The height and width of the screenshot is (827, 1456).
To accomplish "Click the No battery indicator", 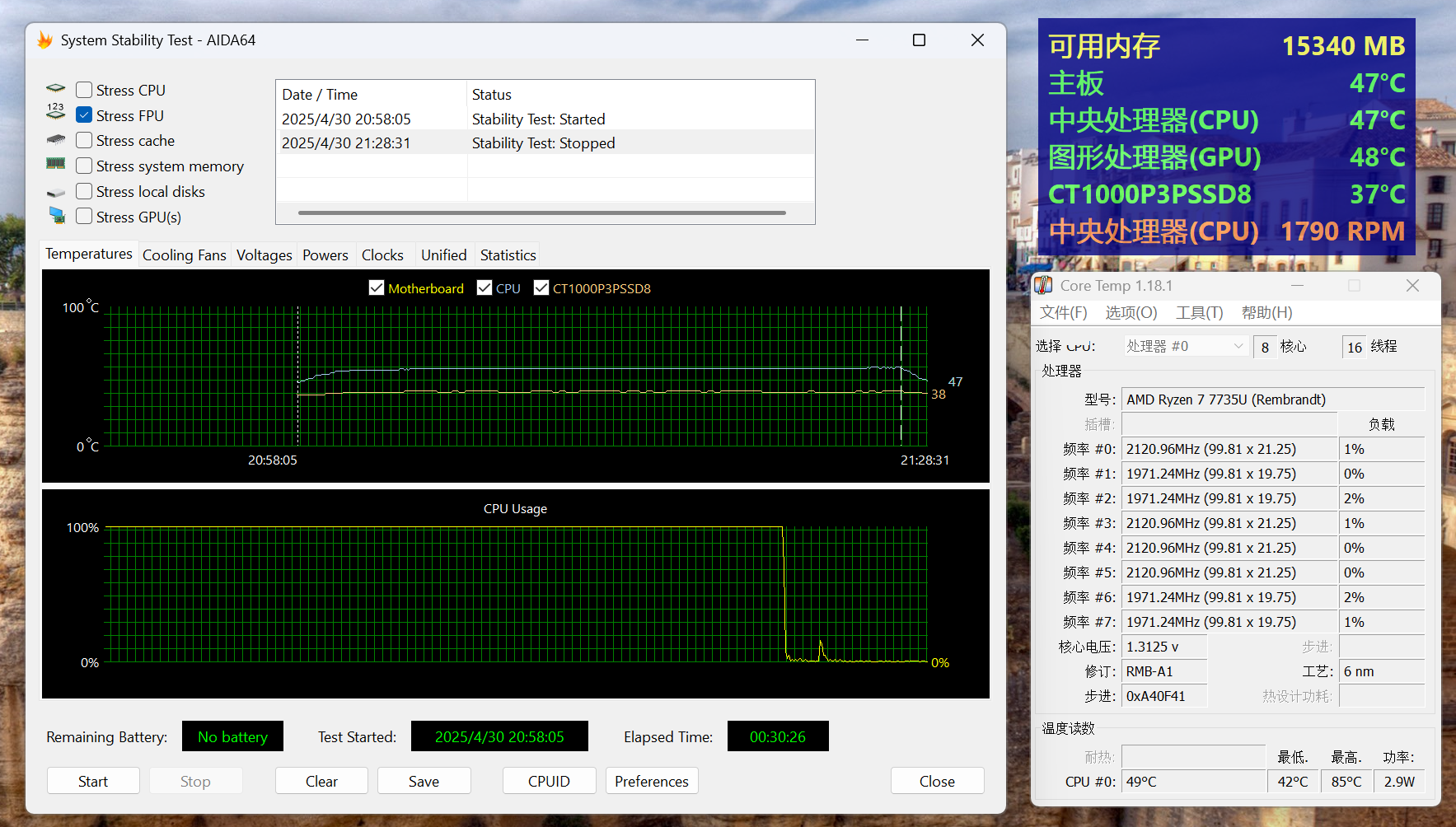I will [232, 736].
